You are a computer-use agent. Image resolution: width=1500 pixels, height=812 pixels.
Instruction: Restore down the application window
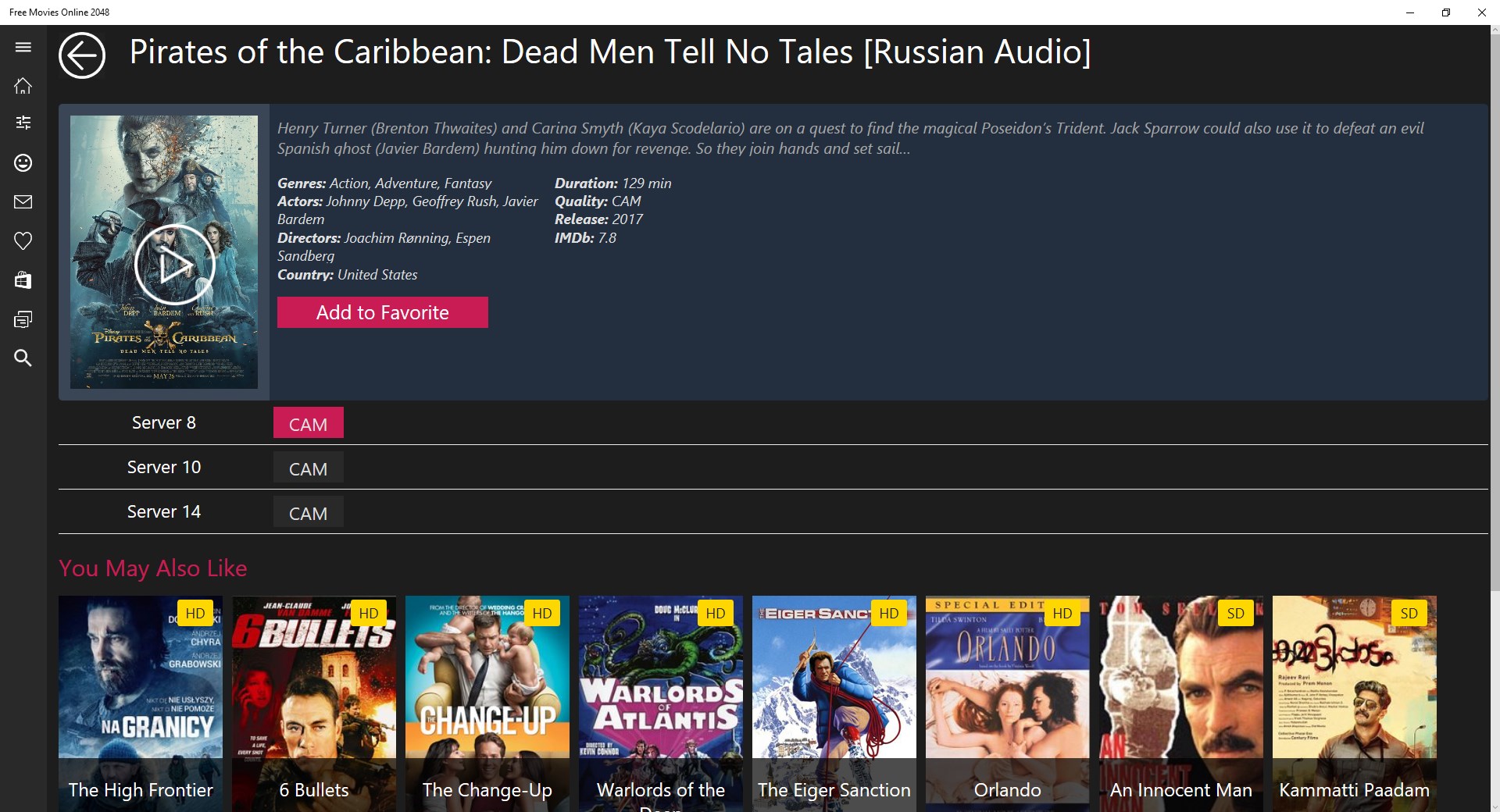[1446, 12]
